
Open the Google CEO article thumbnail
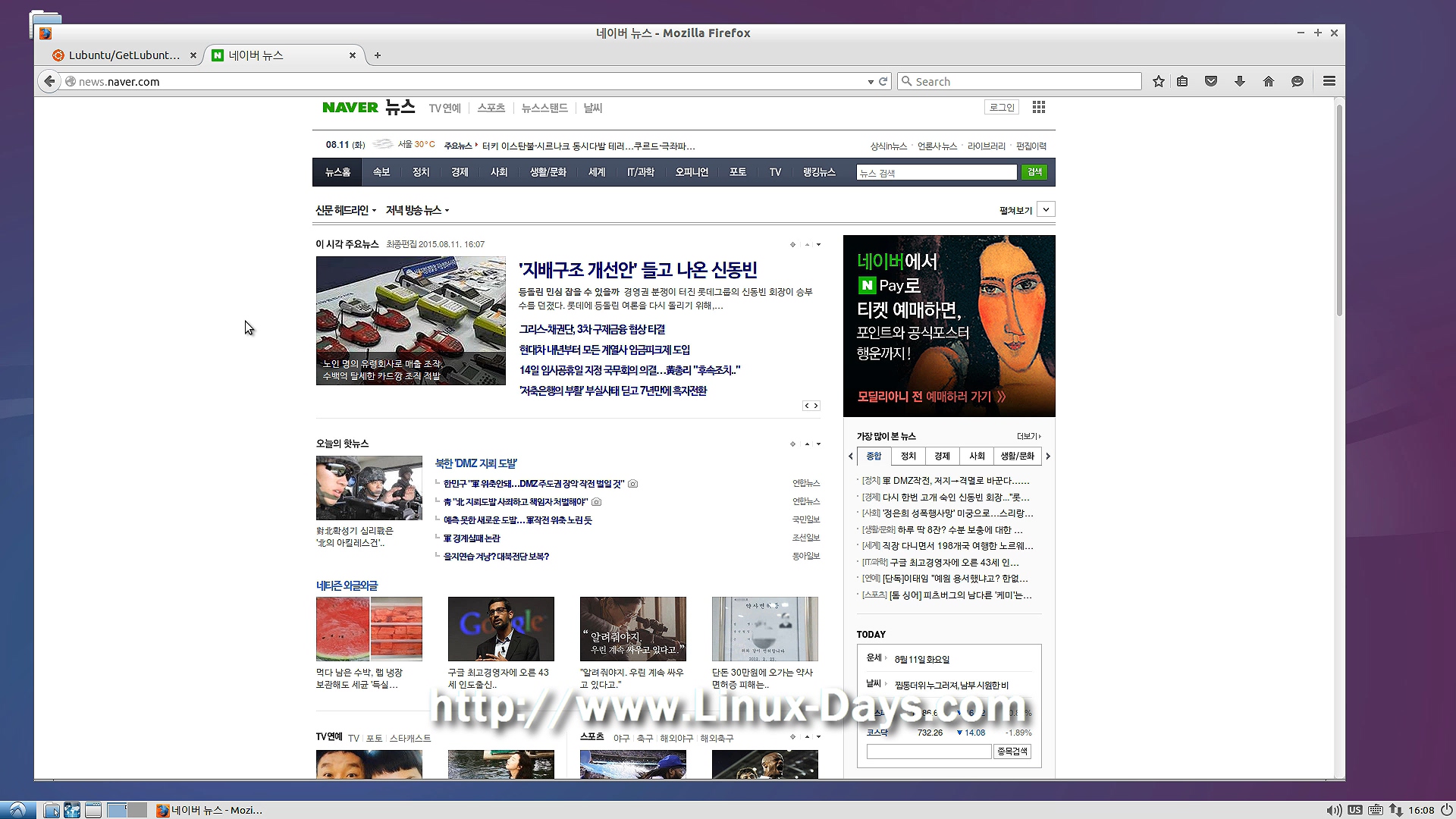click(x=501, y=629)
